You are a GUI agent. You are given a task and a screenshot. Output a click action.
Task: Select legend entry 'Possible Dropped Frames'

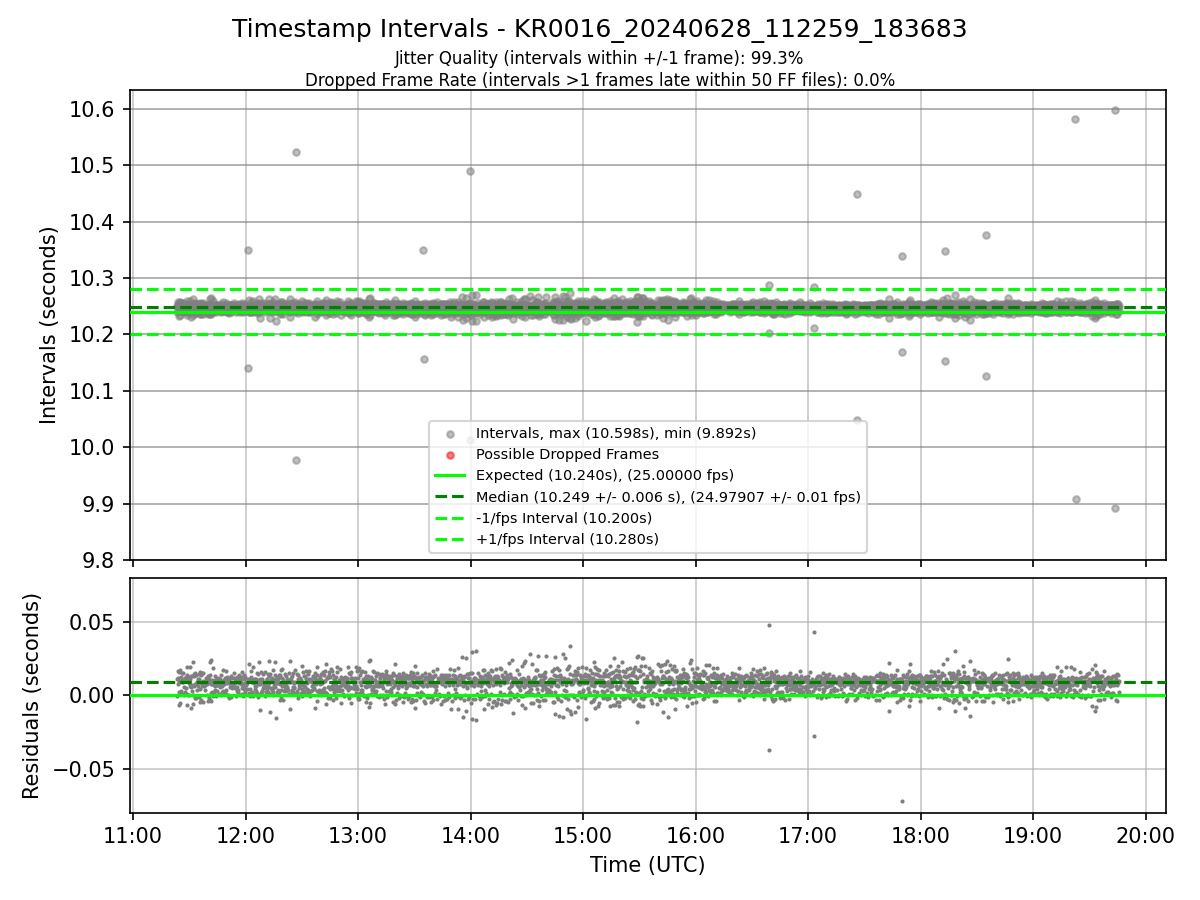coord(567,454)
